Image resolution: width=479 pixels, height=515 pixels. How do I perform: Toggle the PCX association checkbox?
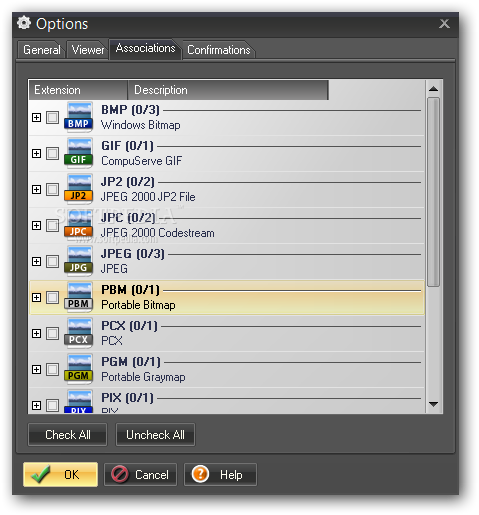pos(52,333)
